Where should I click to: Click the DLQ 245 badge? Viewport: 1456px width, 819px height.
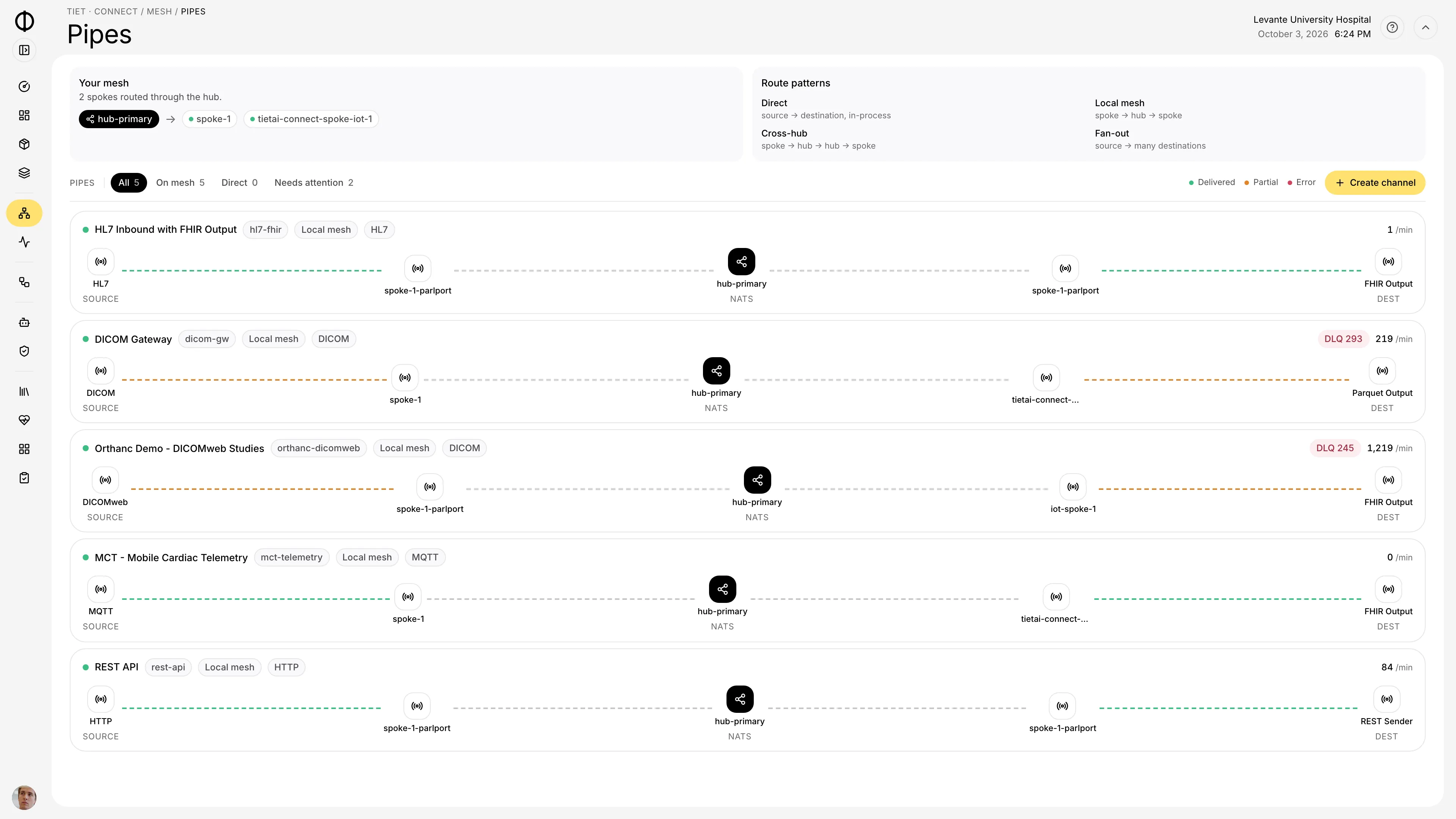(1335, 448)
